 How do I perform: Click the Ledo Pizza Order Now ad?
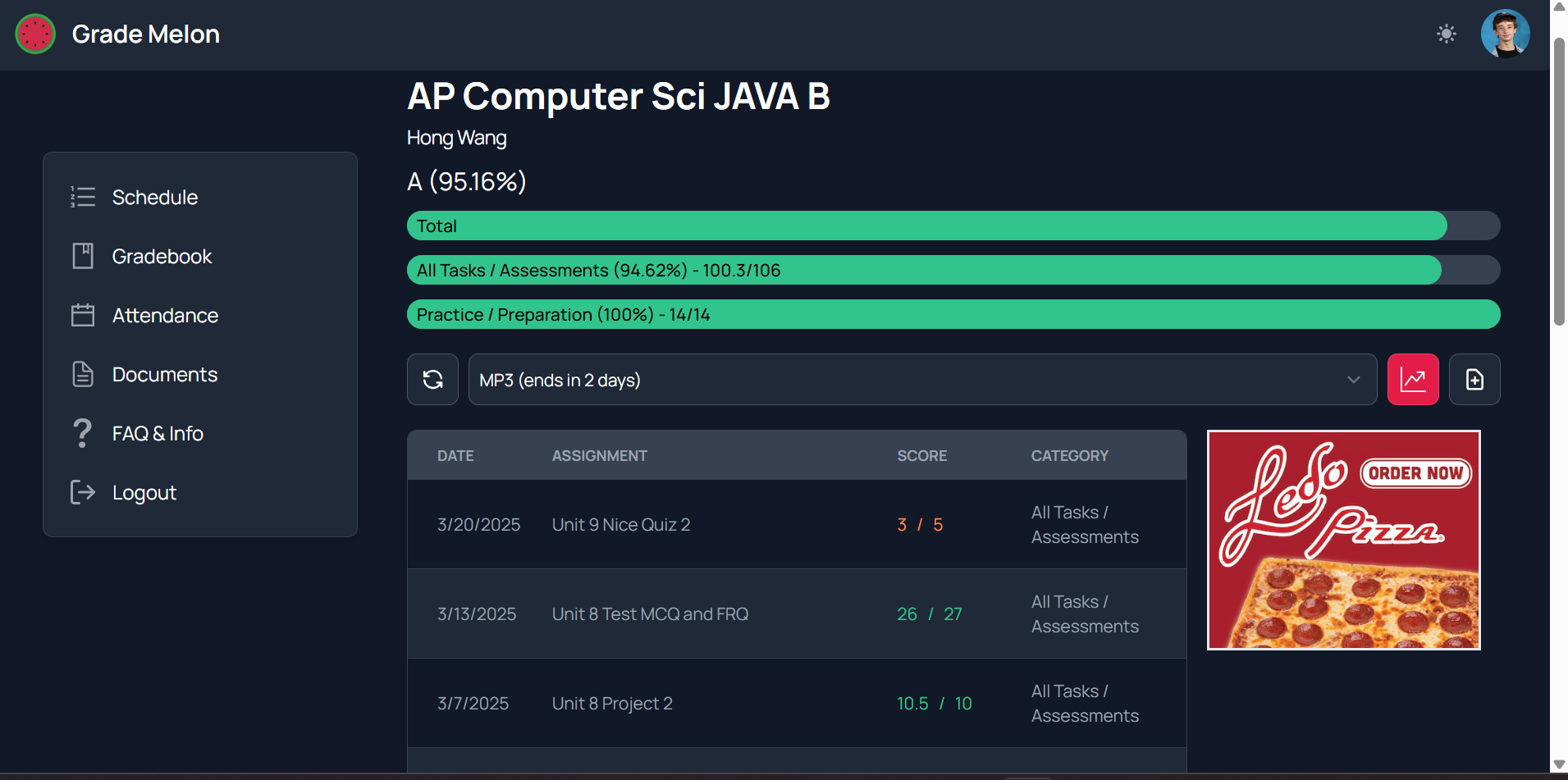pos(1343,540)
